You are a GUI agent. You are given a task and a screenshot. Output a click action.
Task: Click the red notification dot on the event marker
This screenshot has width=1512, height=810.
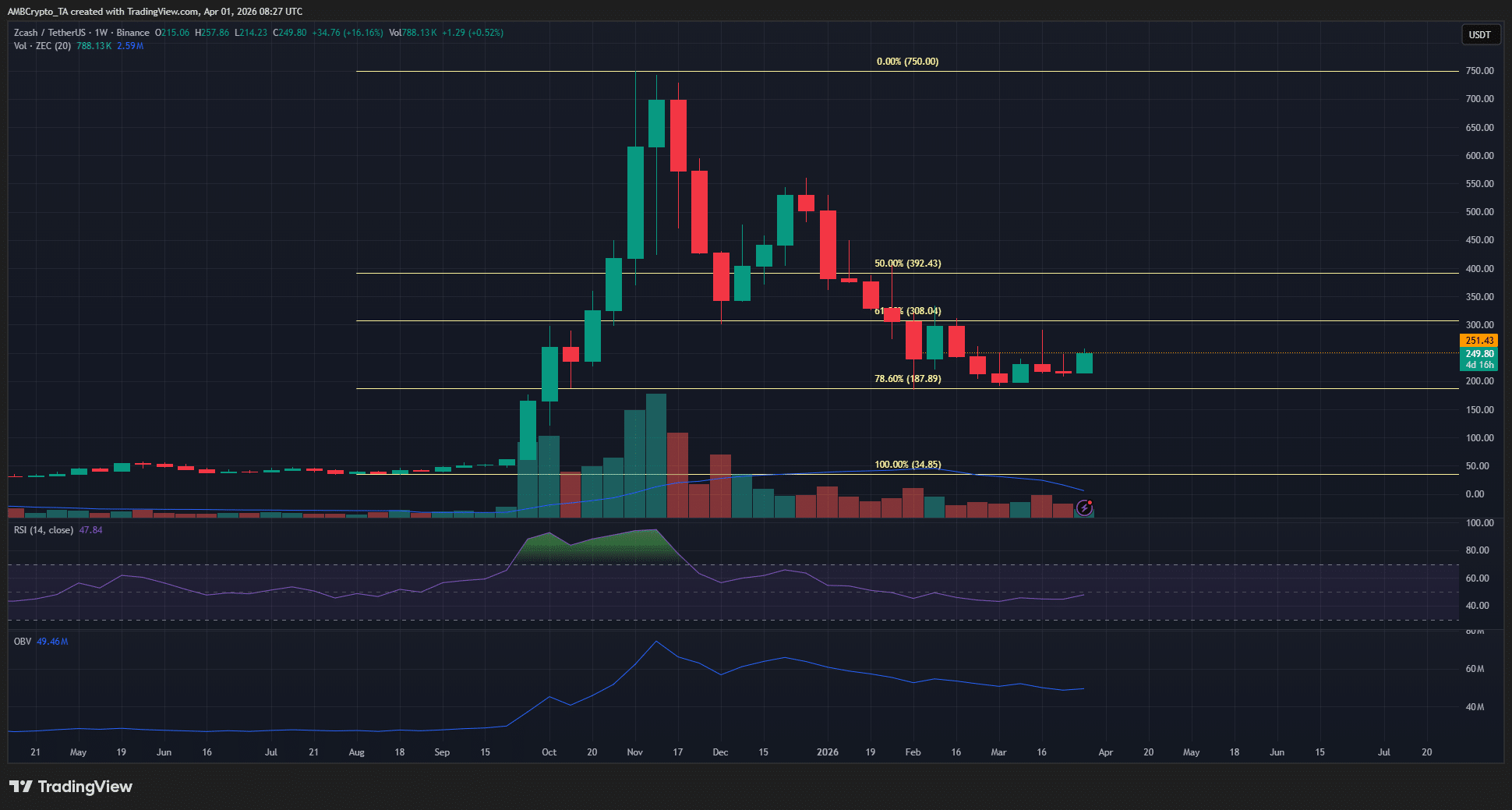(1091, 501)
